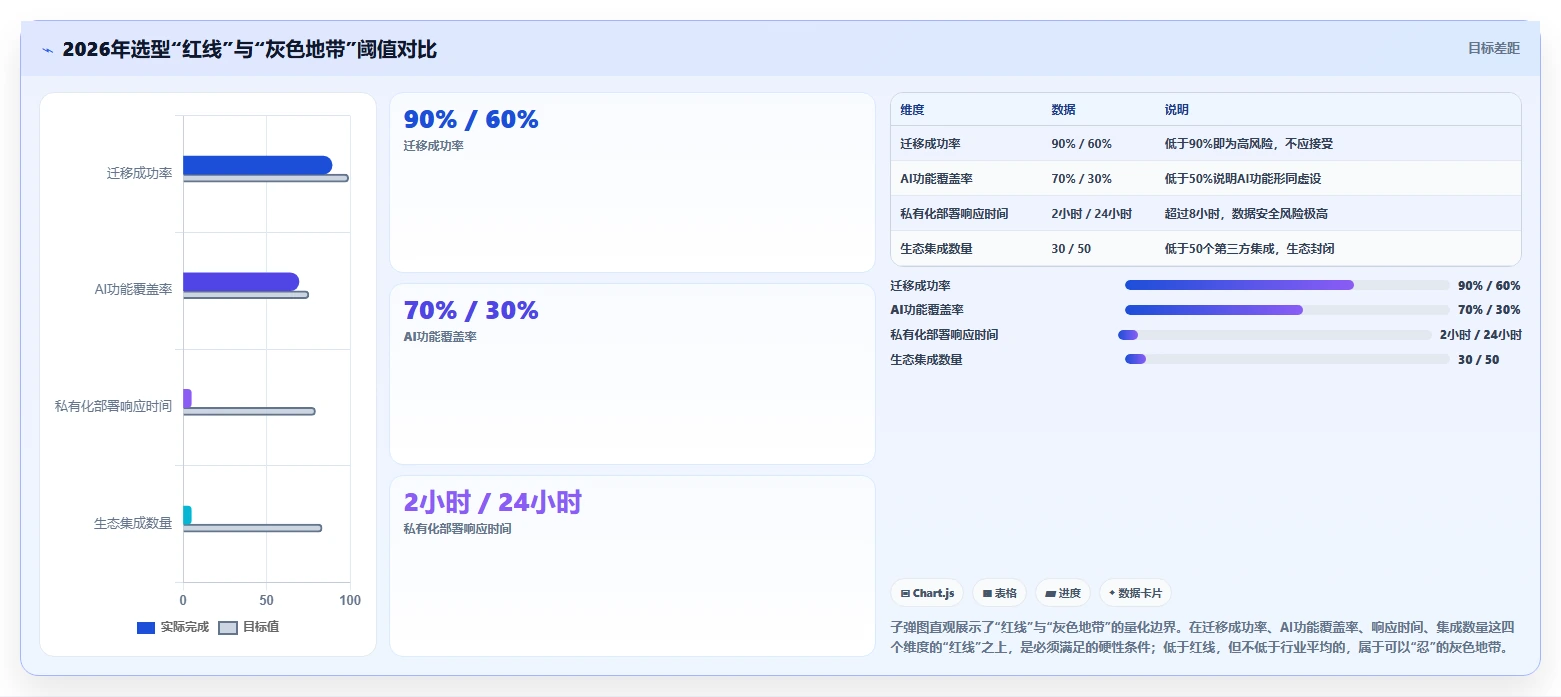1561x697 pixels.
Task: Click the summary paragraph starting 子弹图直观展示了
Action: [x=1202, y=637]
